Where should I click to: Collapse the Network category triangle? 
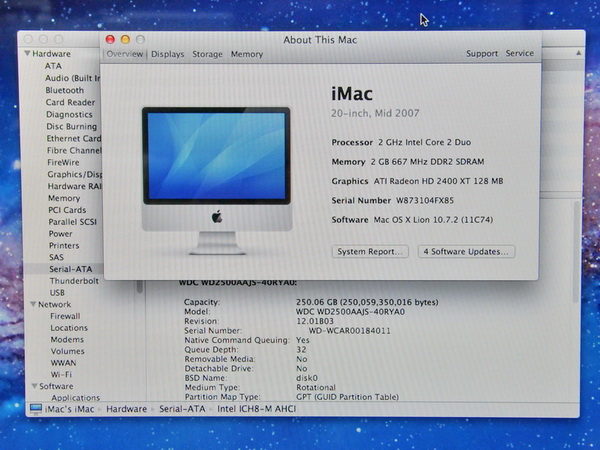[35, 304]
